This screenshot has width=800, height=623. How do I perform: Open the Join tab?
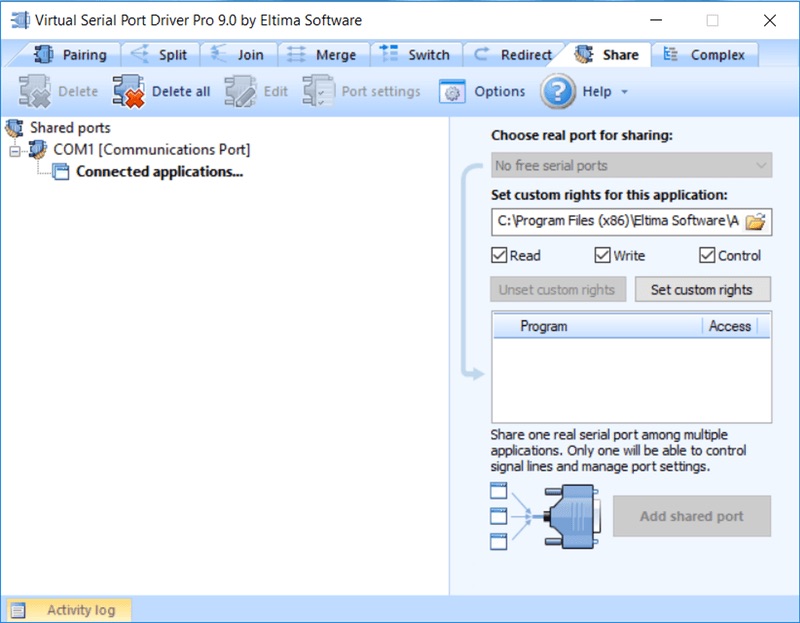(238, 55)
